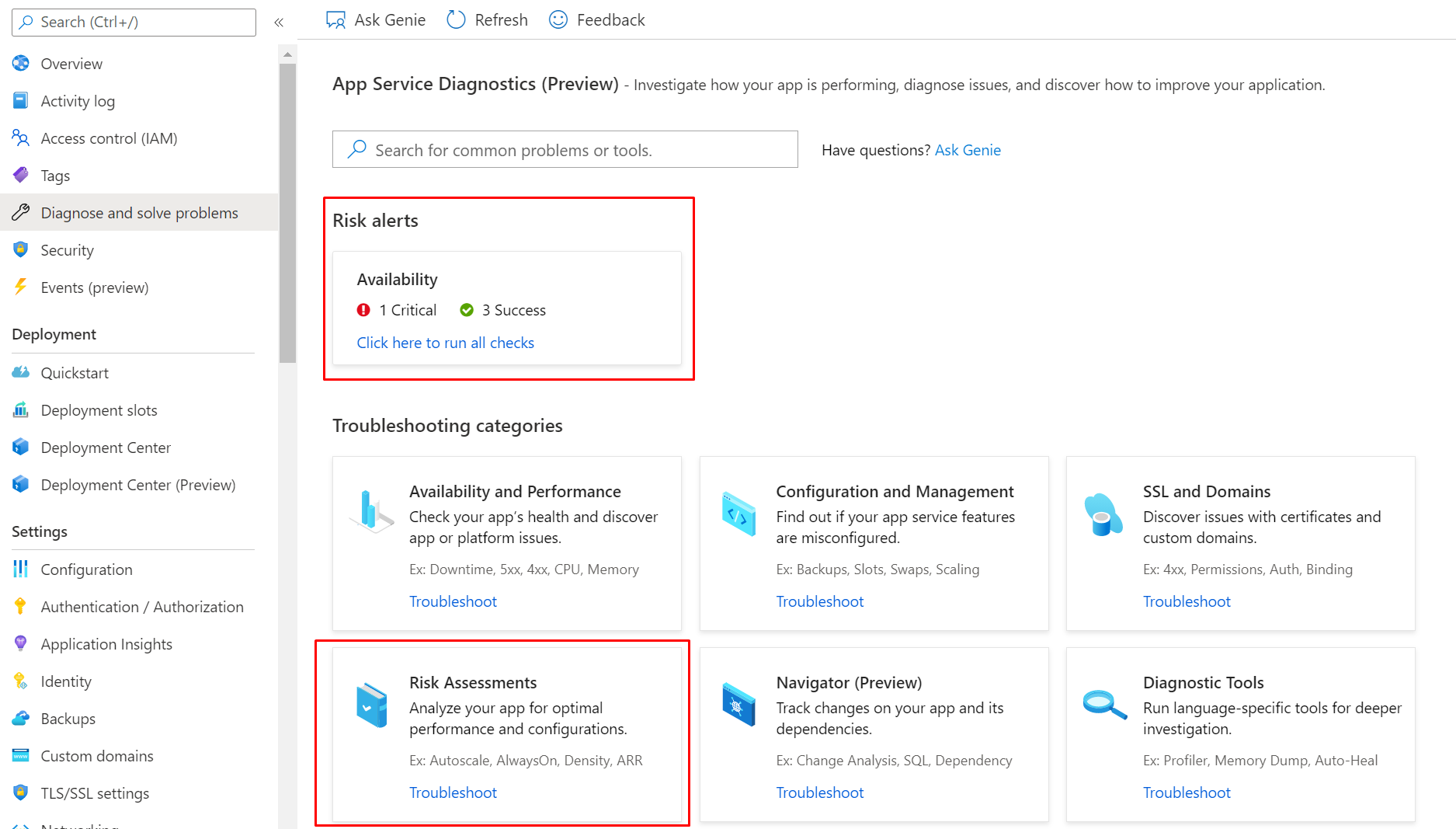Image resolution: width=1456 pixels, height=829 pixels.
Task: Click the Risk Assessments book icon
Action: pyautogui.click(x=371, y=705)
